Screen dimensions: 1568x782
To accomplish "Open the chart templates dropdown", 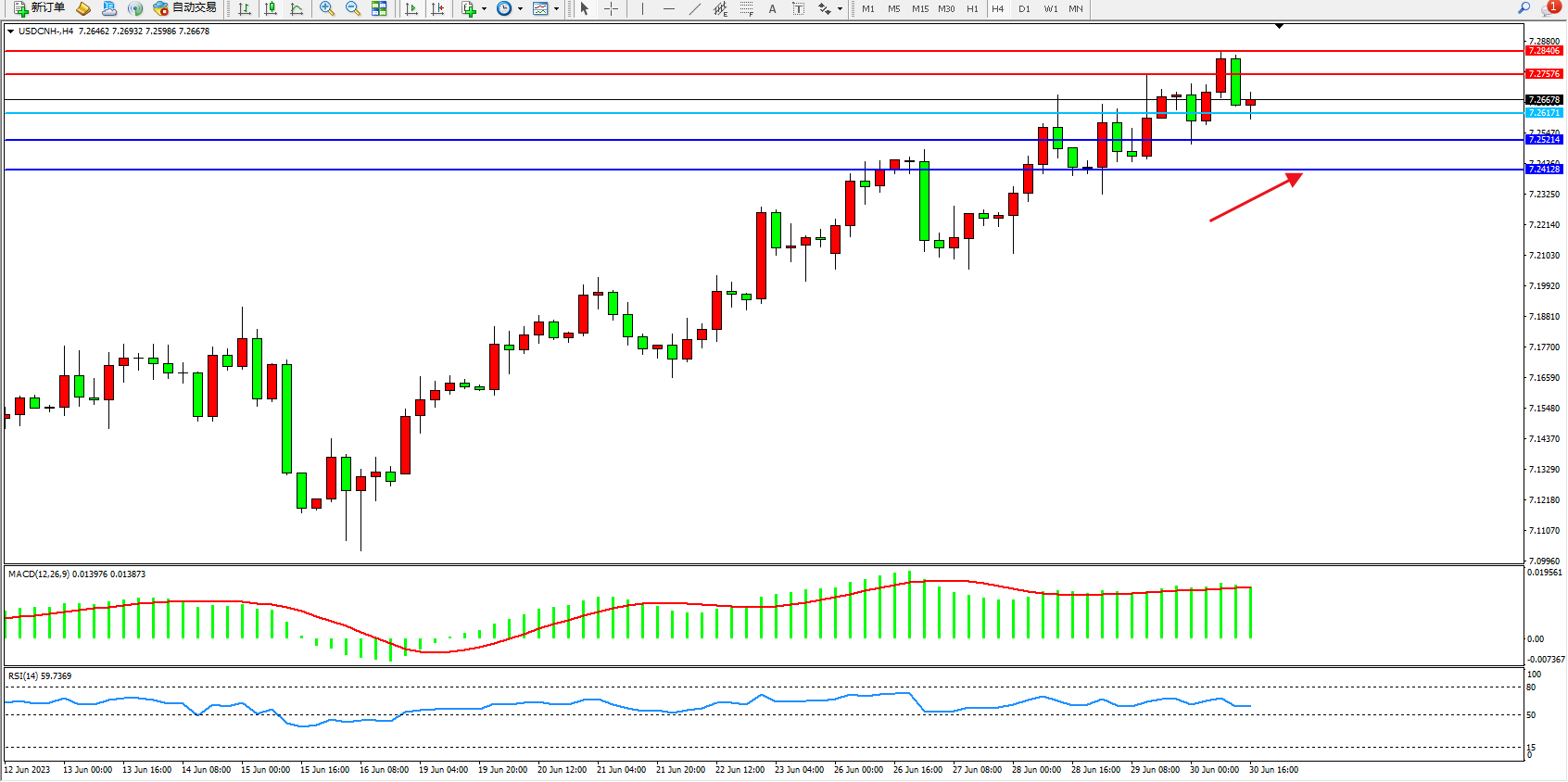I will click(x=556, y=9).
